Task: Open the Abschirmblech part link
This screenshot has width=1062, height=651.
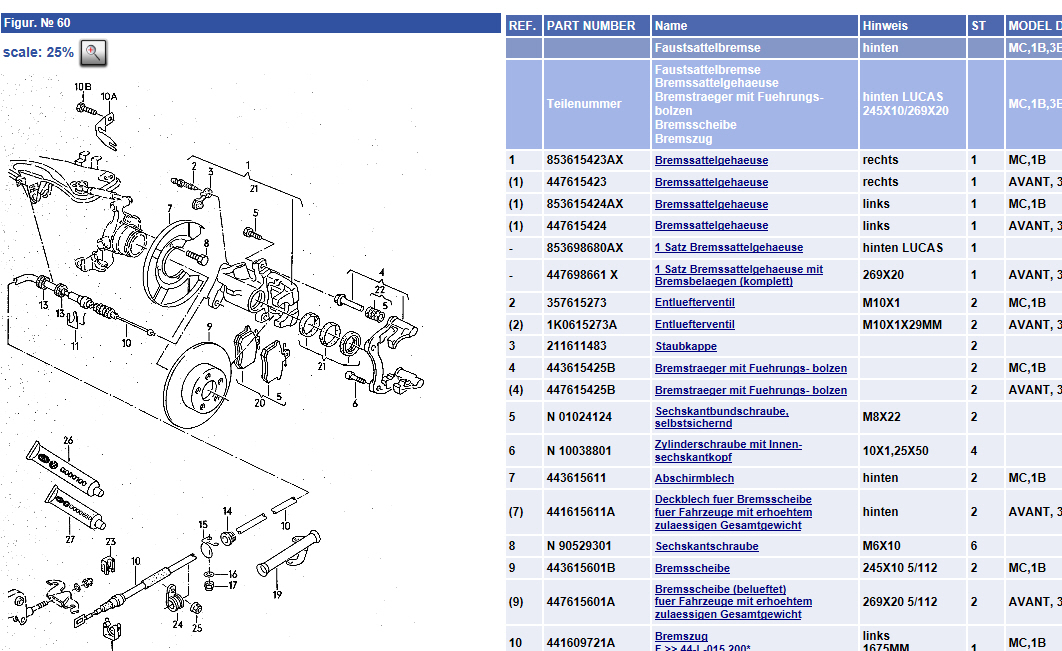Action: (694, 478)
